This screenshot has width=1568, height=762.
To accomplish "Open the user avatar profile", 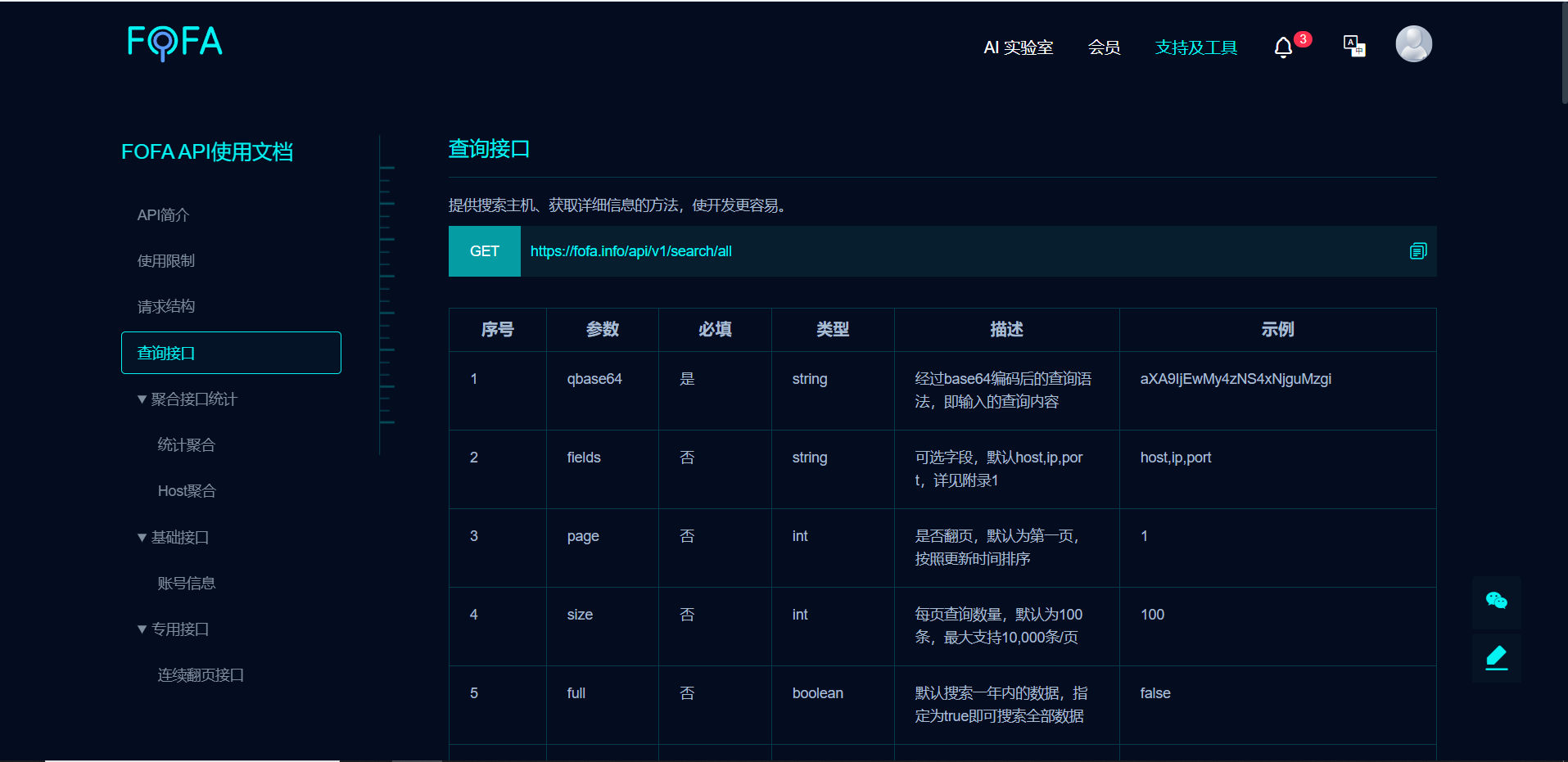I will pos(1413,44).
